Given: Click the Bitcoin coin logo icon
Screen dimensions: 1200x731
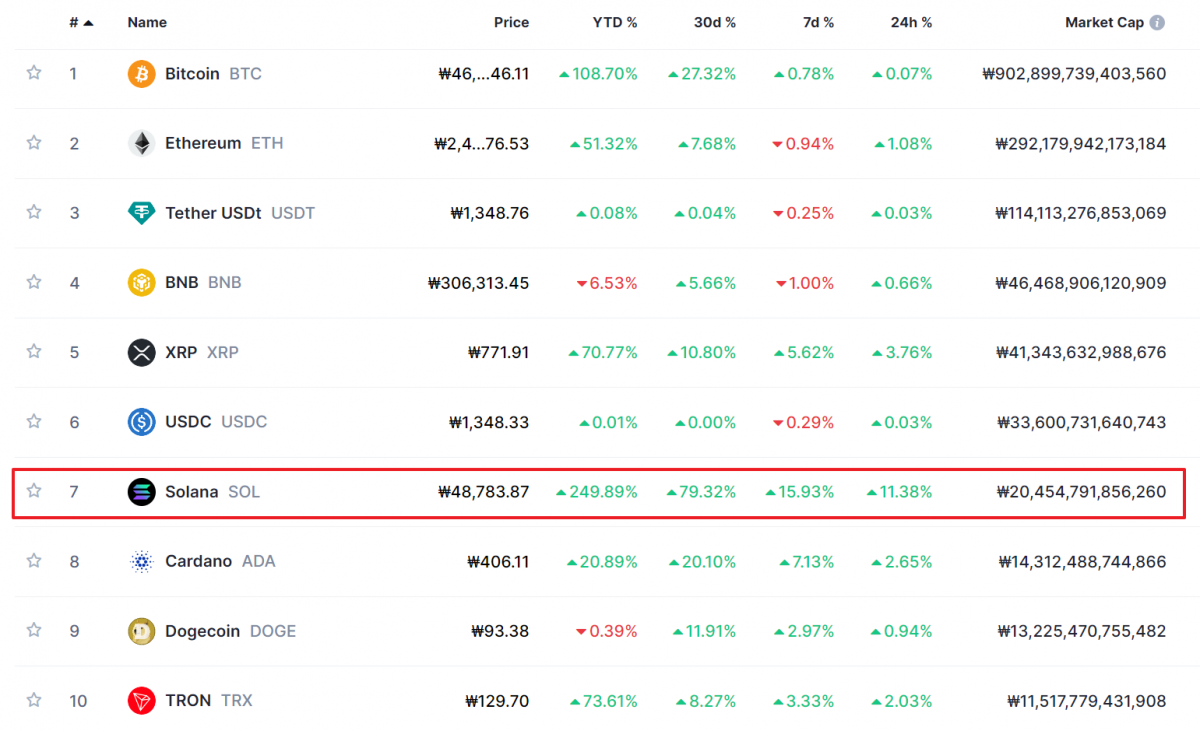Looking at the screenshot, I should click(142, 74).
